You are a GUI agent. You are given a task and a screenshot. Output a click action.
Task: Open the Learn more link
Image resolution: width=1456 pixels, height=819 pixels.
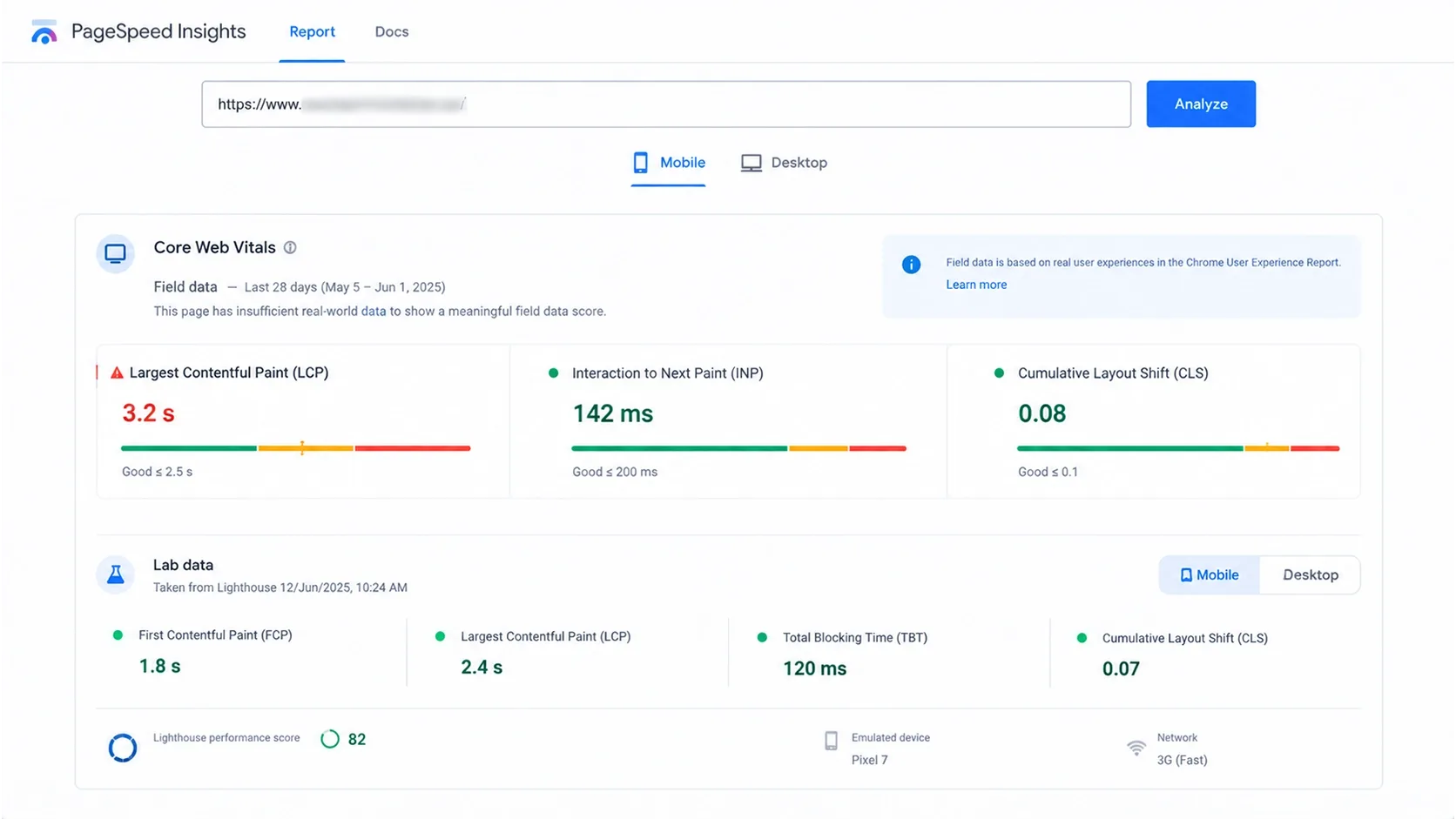pyautogui.click(x=976, y=285)
